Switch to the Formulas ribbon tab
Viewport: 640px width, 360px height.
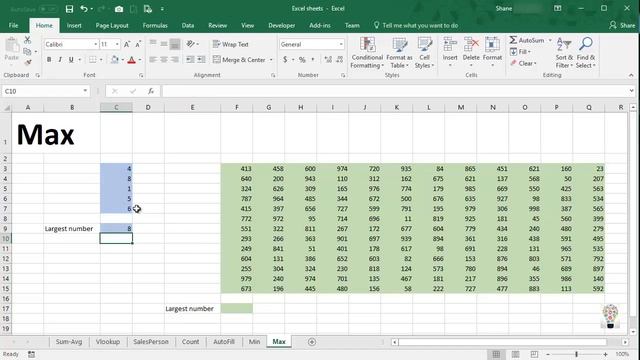(155, 25)
